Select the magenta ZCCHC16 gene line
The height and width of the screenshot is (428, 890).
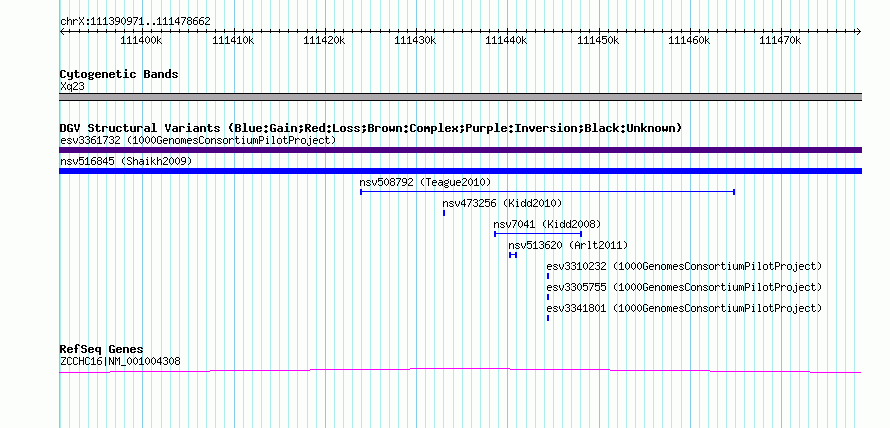pyautogui.click(x=460, y=371)
